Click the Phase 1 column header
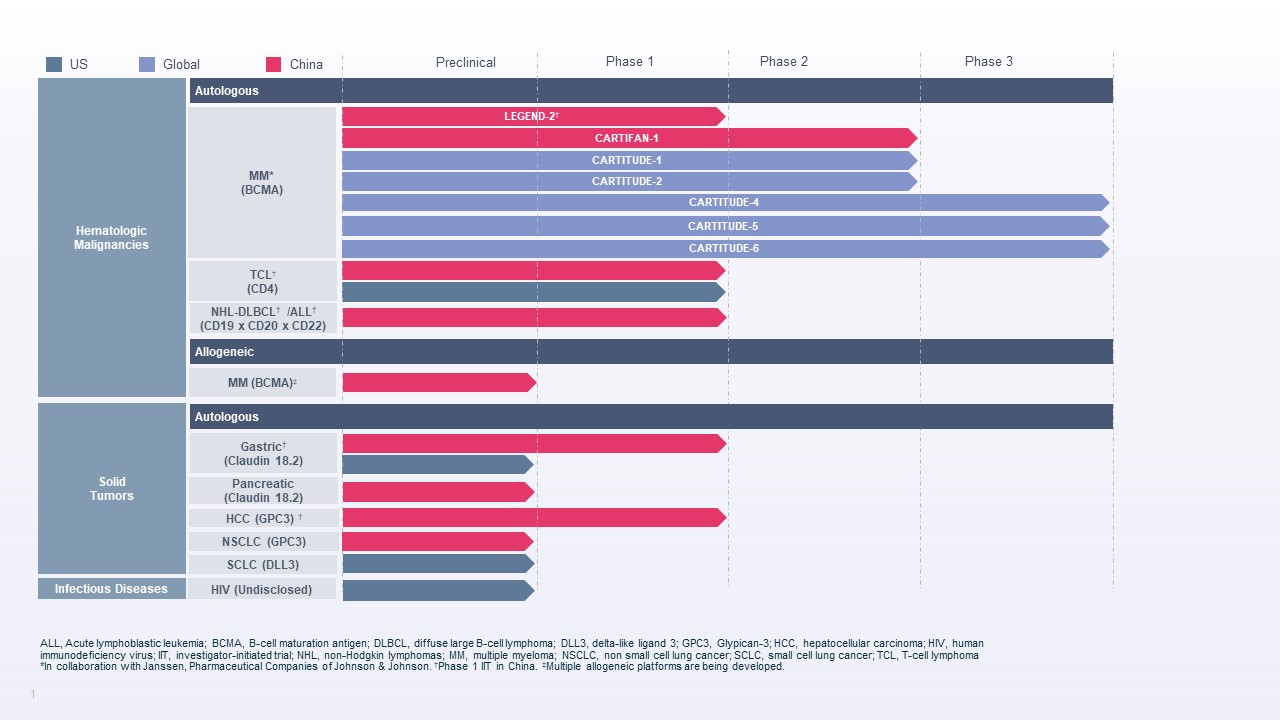1280x720 pixels. click(x=630, y=61)
